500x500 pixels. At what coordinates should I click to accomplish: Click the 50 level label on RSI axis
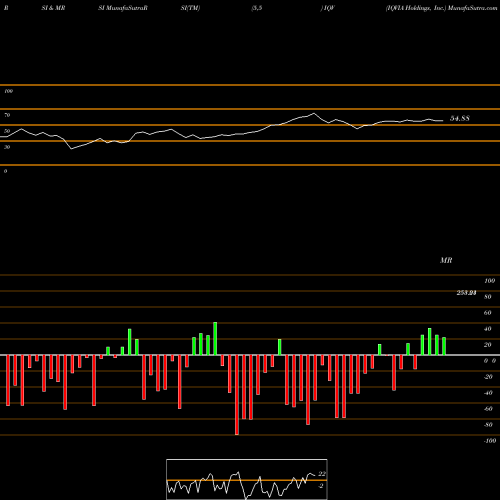click(x=7, y=131)
